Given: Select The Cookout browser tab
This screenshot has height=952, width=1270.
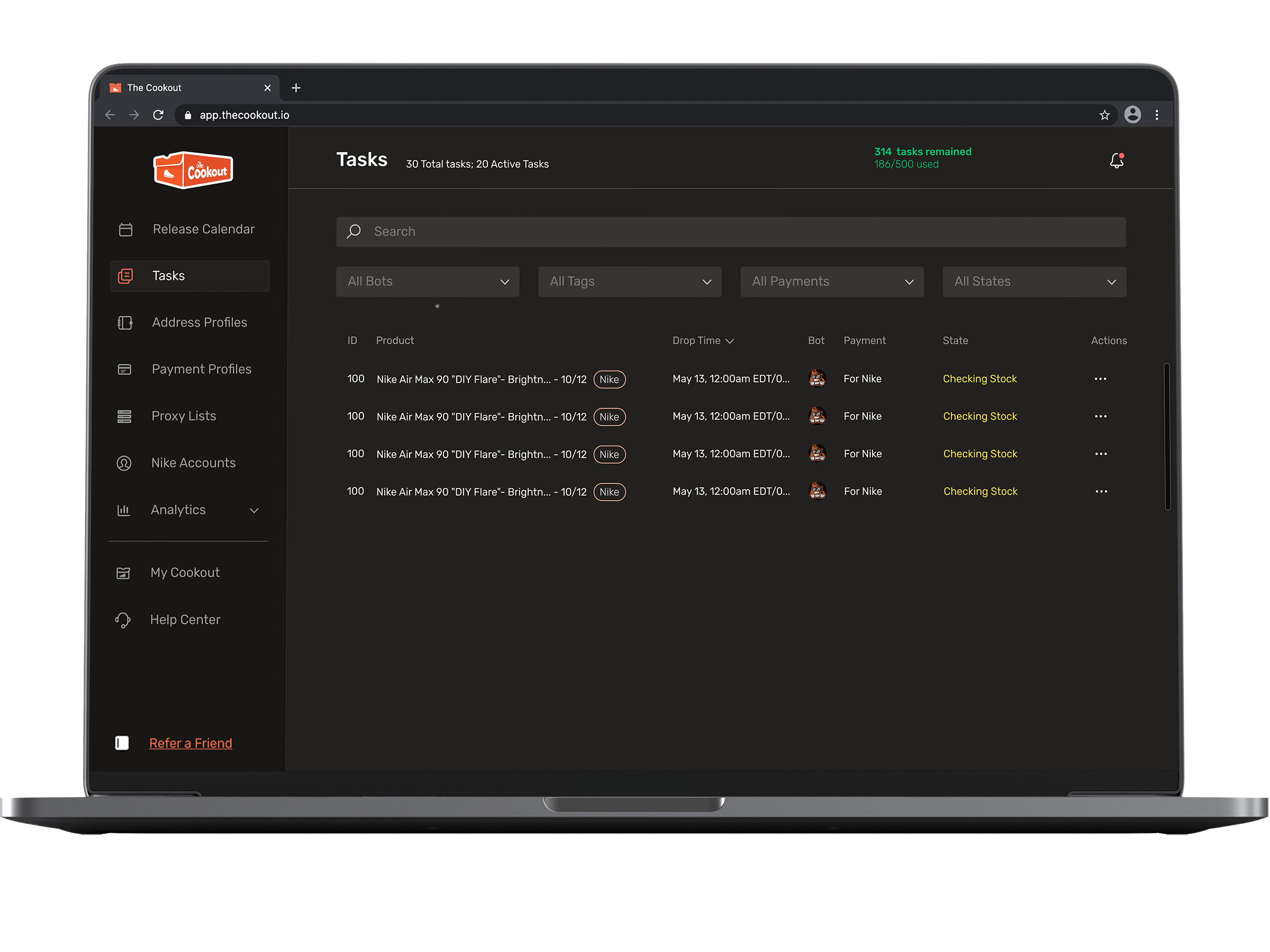Looking at the screenshot, I should pos(155,87).
